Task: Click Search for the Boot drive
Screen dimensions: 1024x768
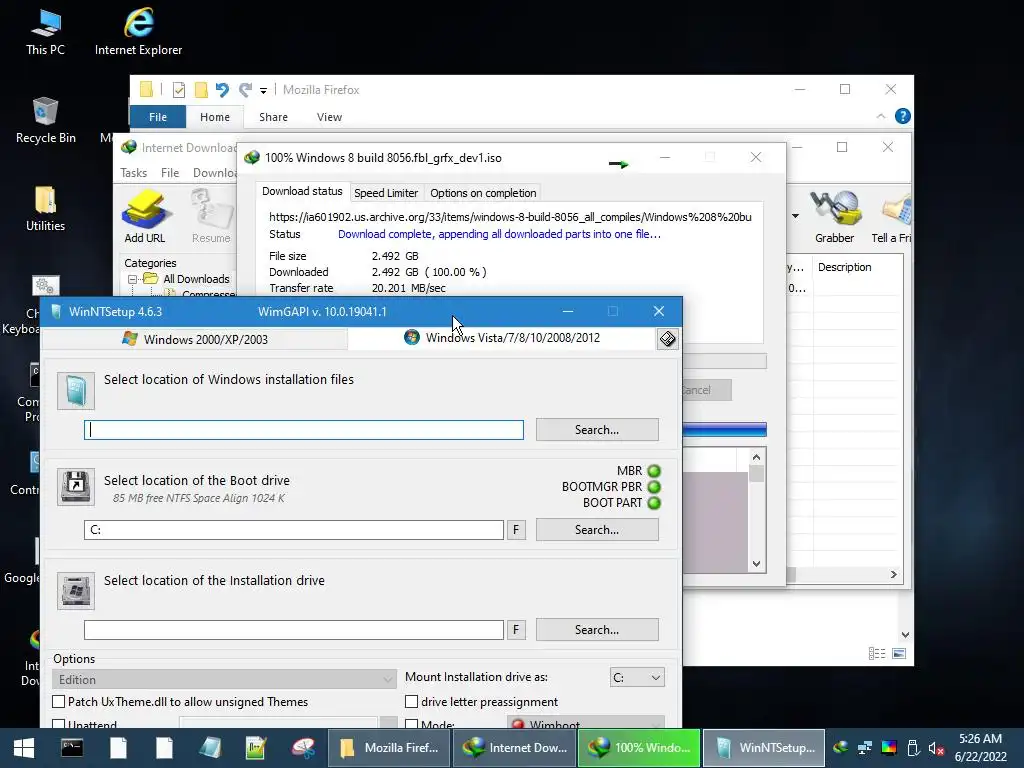Action: 597,530
